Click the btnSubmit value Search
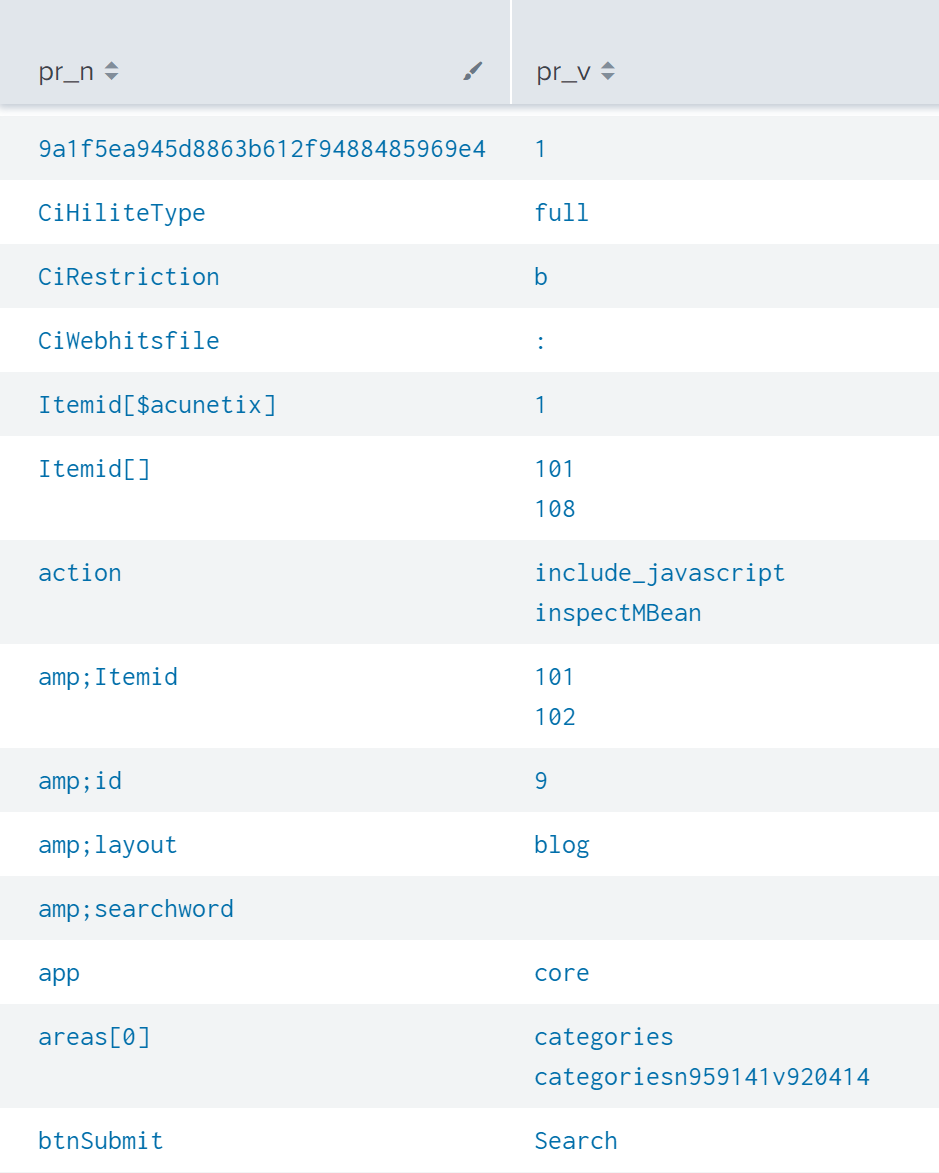The width and height of the screenshot is (939, 1173). tap(576, 1141)
